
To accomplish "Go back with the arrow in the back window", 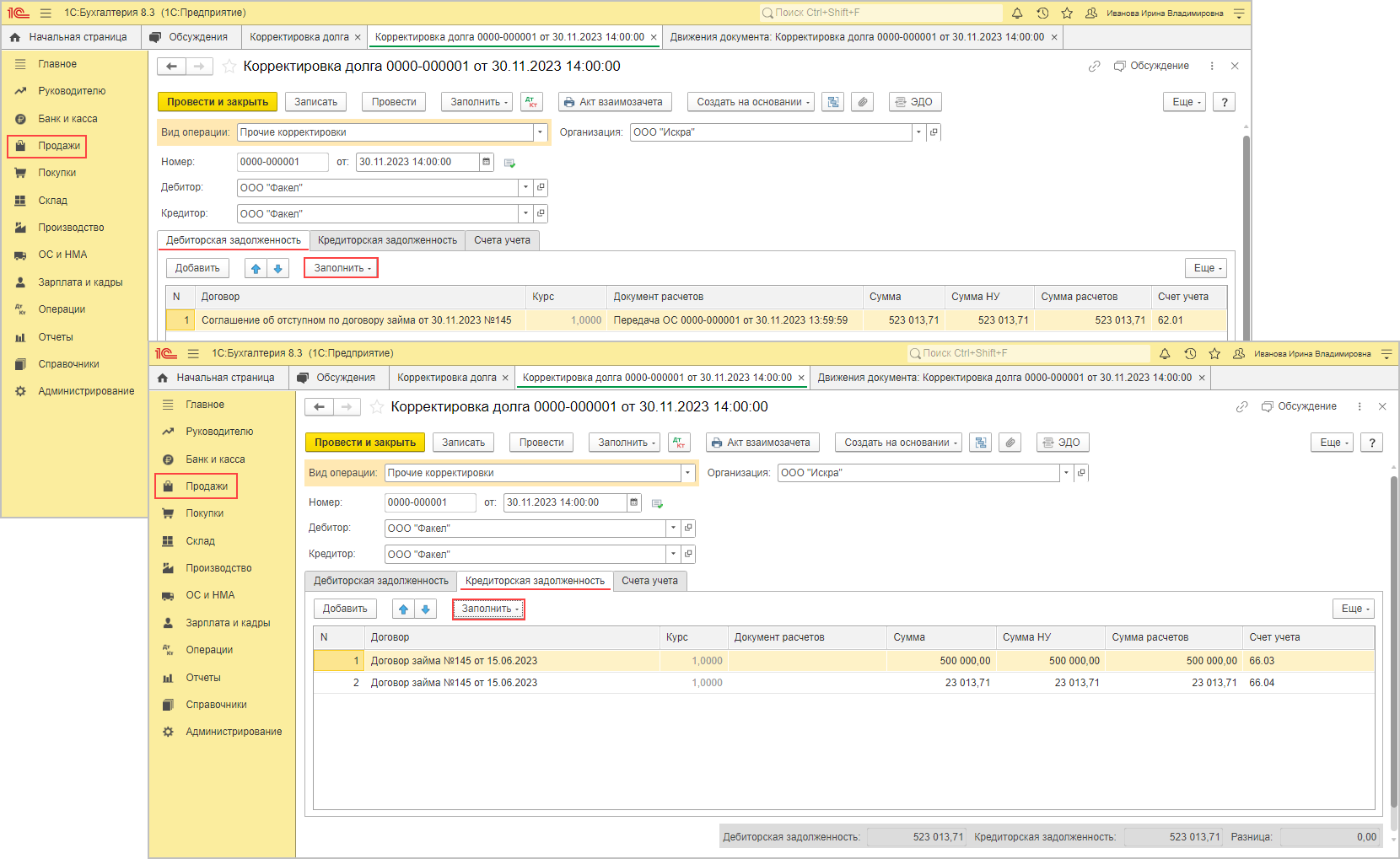I will (x=171, y=67).
